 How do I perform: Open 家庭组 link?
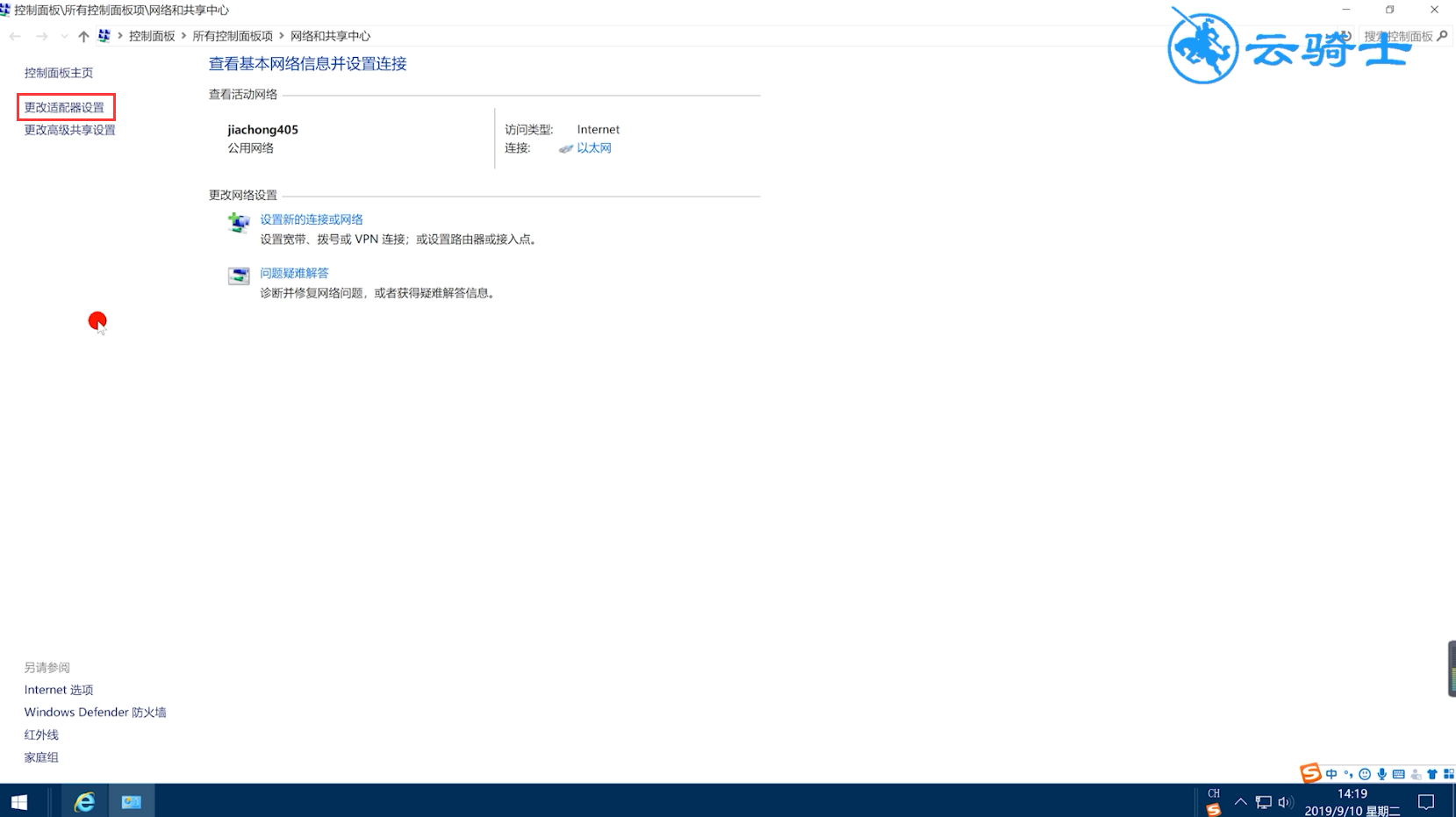click(x=41, y=757)
